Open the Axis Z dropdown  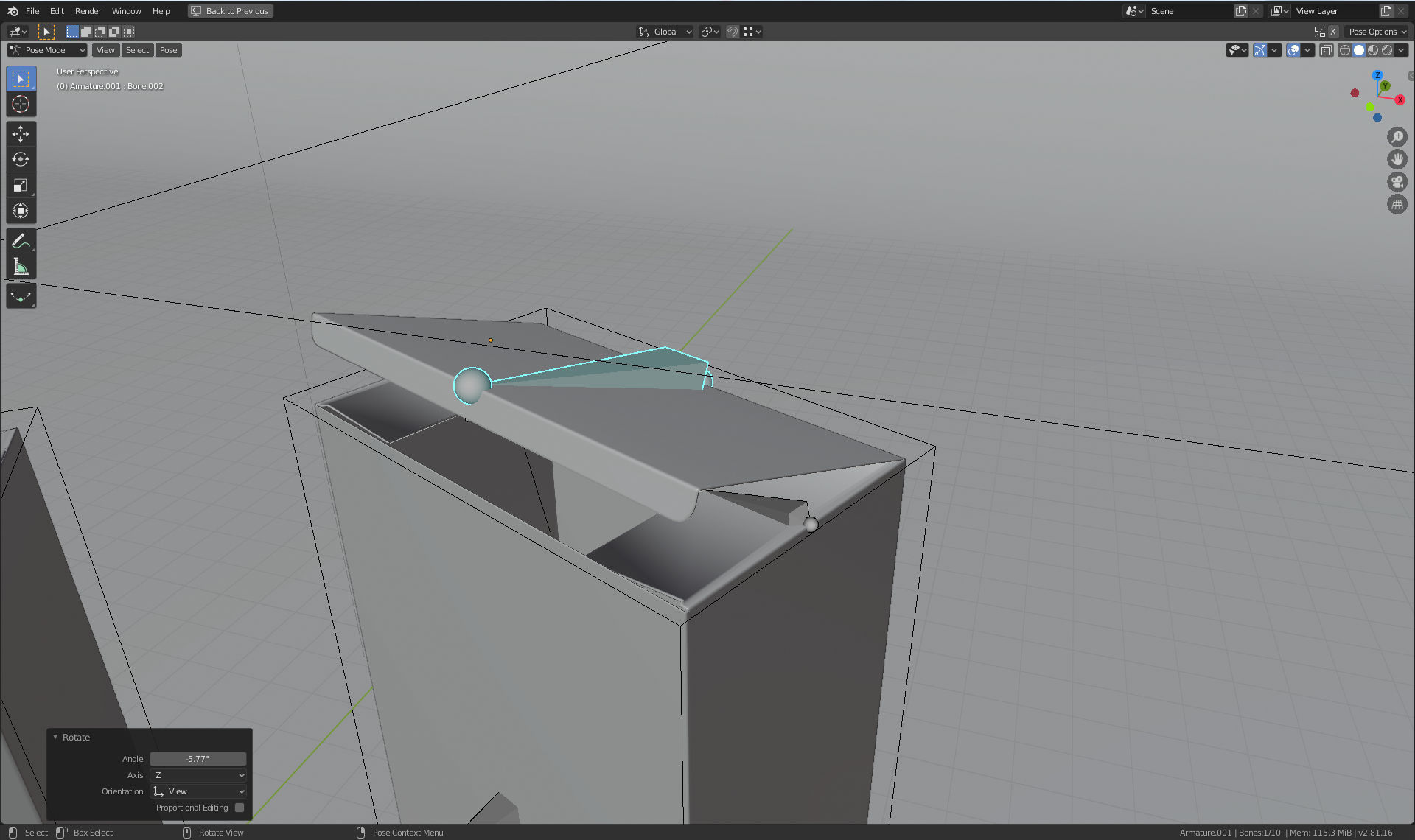[198, 775]
